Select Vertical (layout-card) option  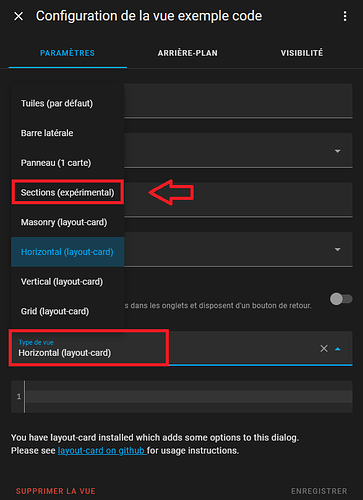coord(67,282)
